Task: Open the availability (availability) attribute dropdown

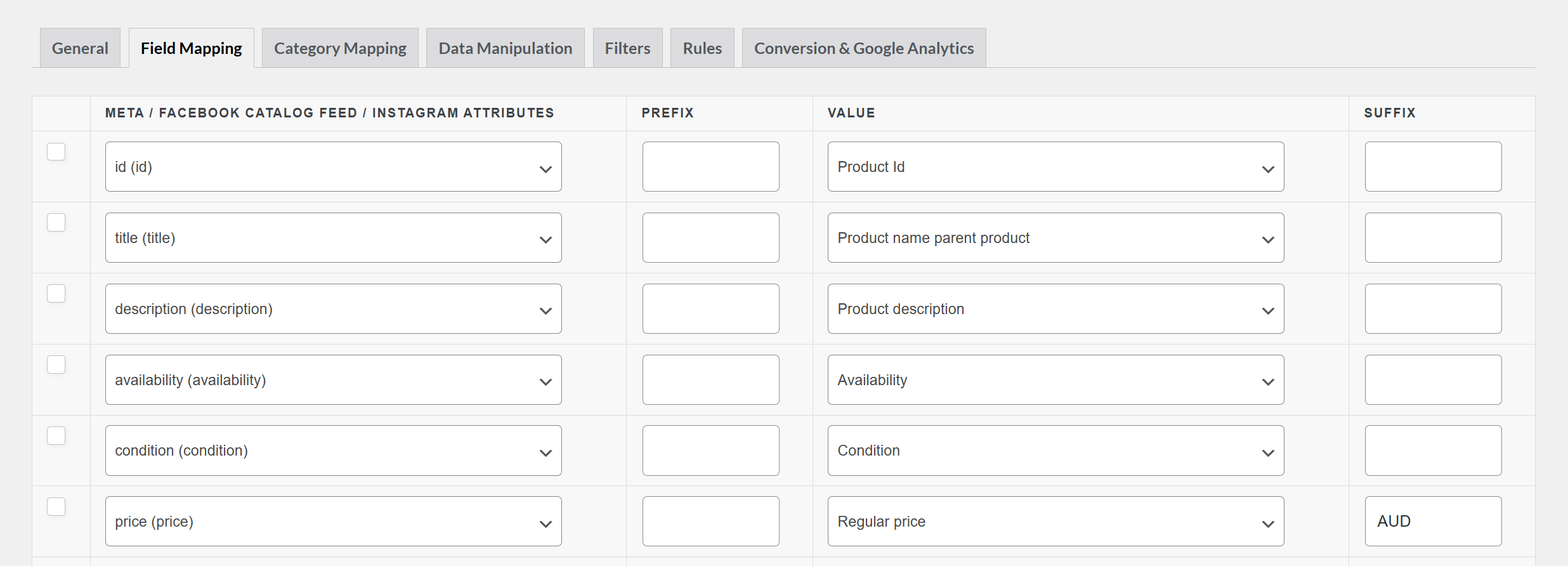Action: coord(333,380)
